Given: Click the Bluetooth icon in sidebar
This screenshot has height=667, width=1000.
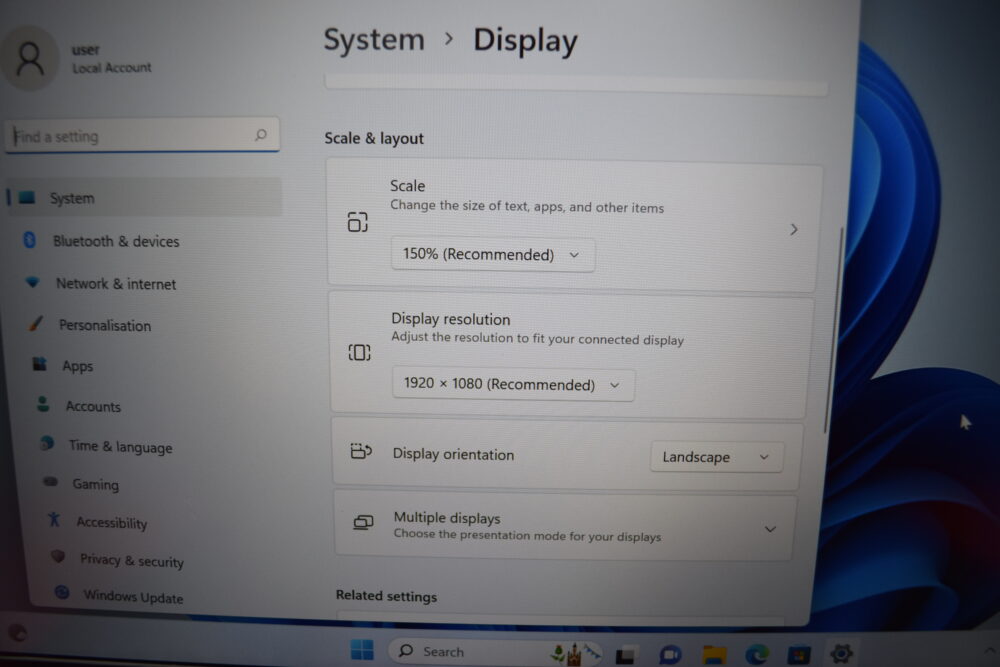Looking at the screenshot, I should (x=29, y=240).
